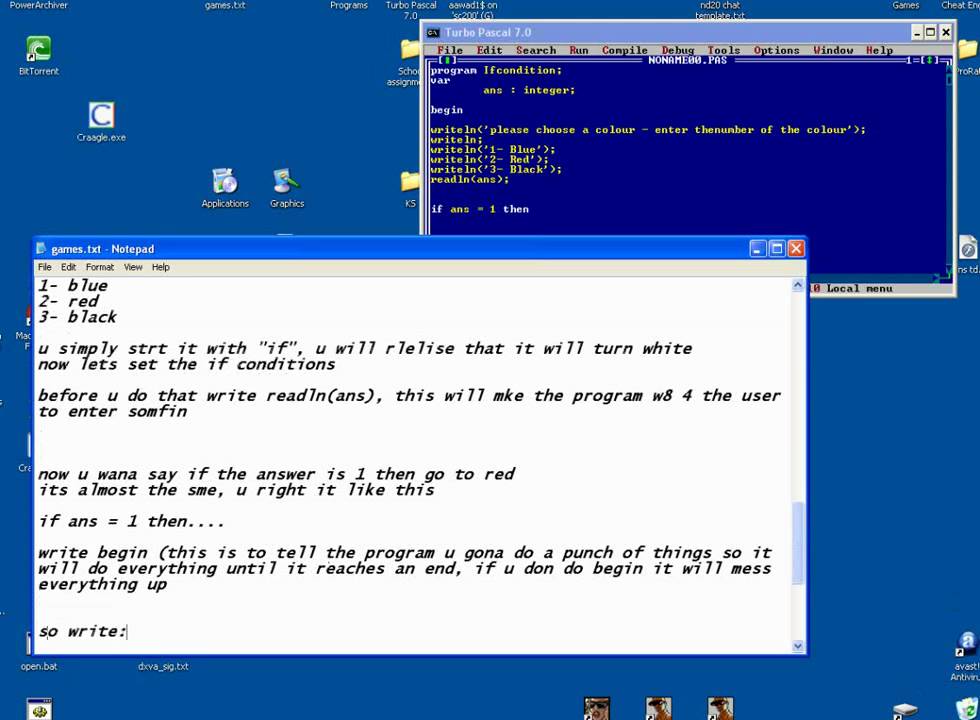Open the KS desktop folder
This screenshot has height=720, width=980.
tap(410, 189)
